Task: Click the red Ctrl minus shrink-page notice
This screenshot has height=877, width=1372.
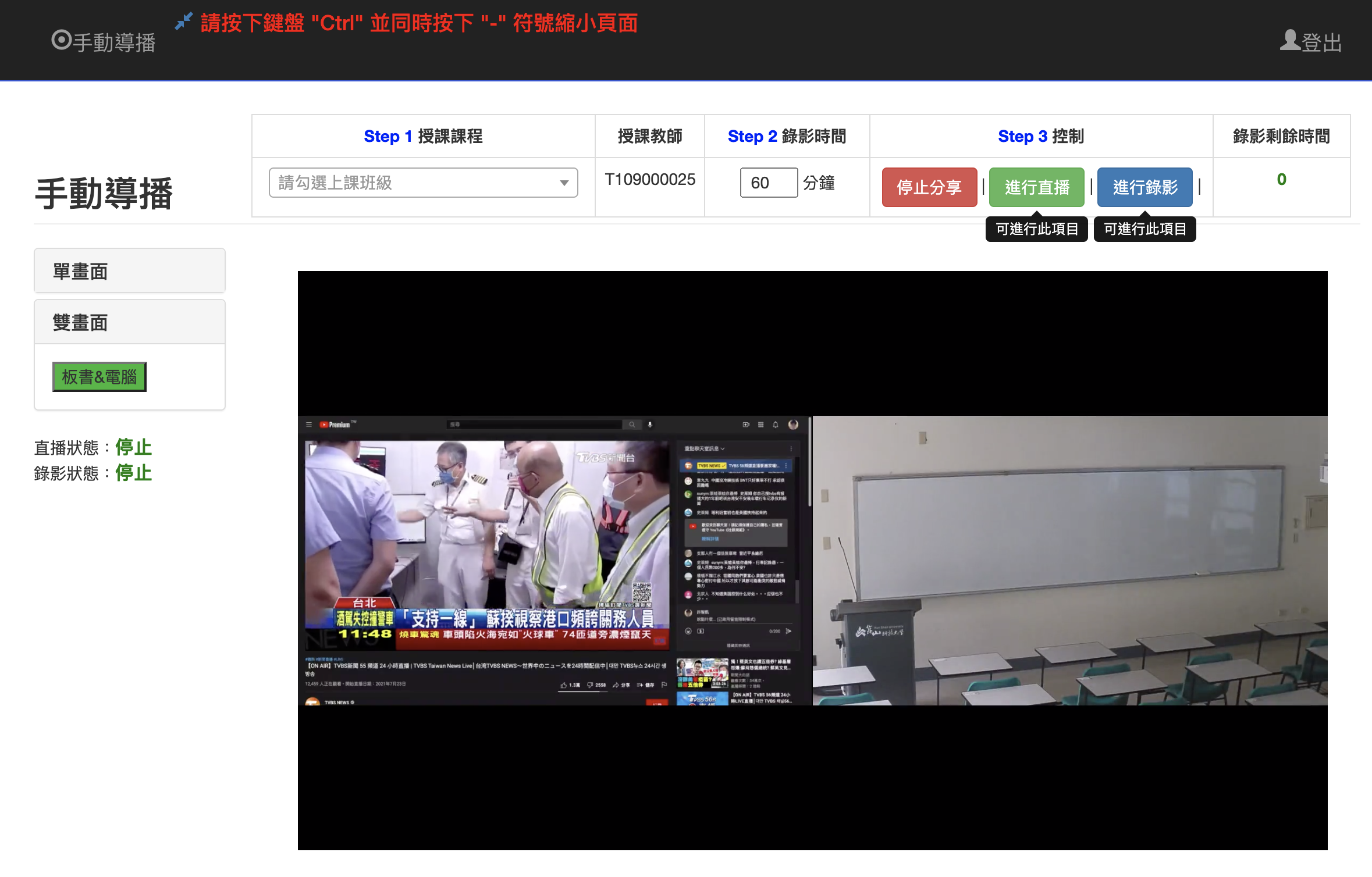Action: pos(419,23)
